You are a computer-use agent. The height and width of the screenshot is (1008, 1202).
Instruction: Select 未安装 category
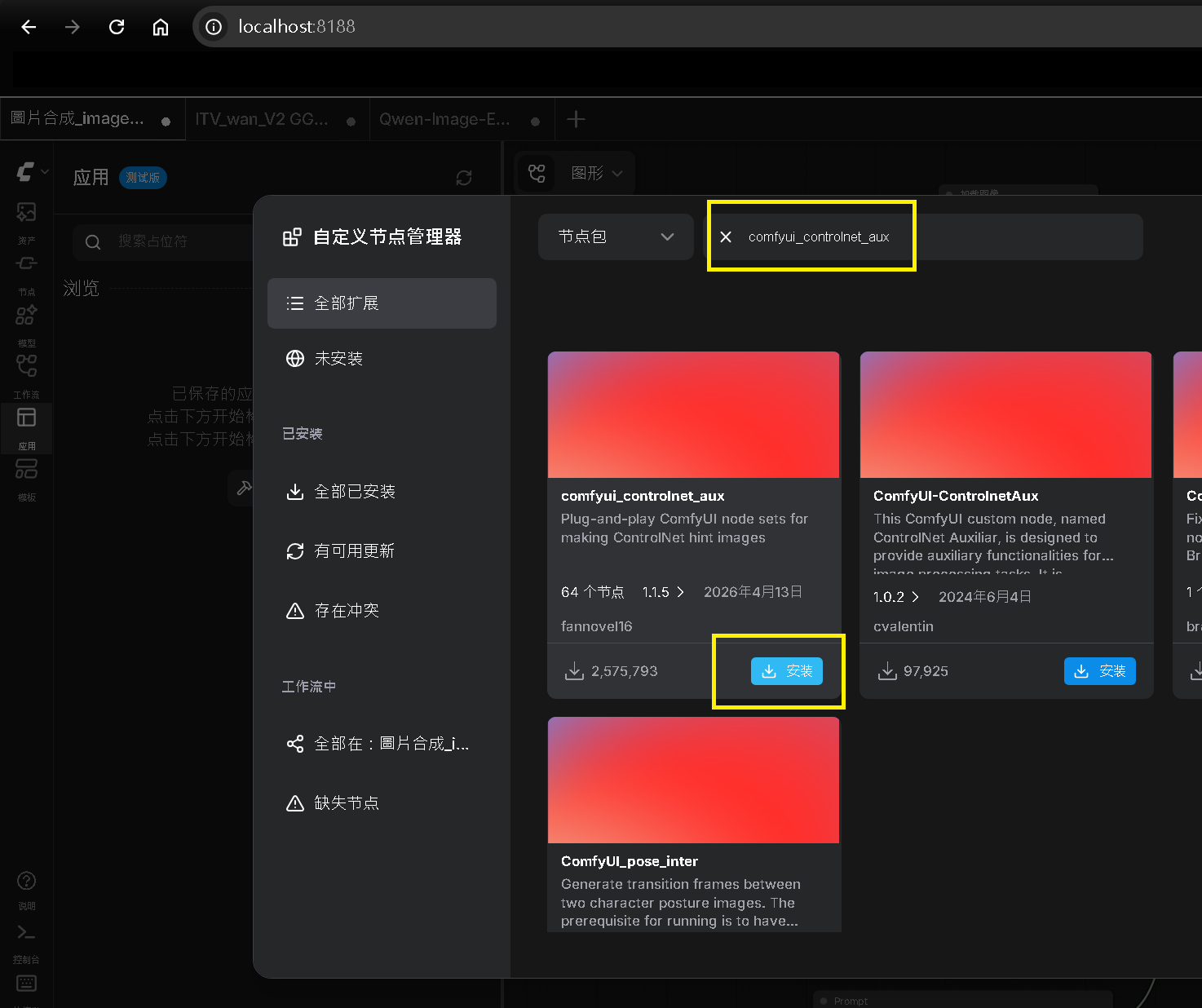[x=382, y=359]
